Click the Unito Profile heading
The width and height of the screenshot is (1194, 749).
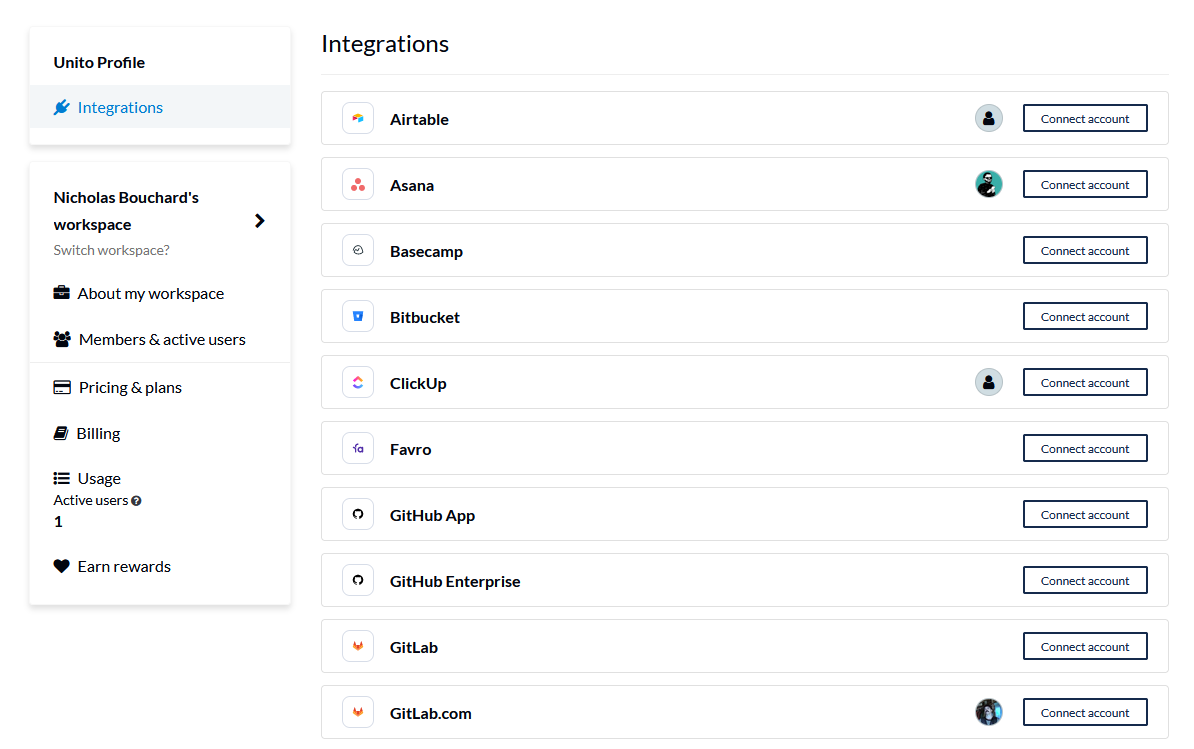tap(99, 62)
